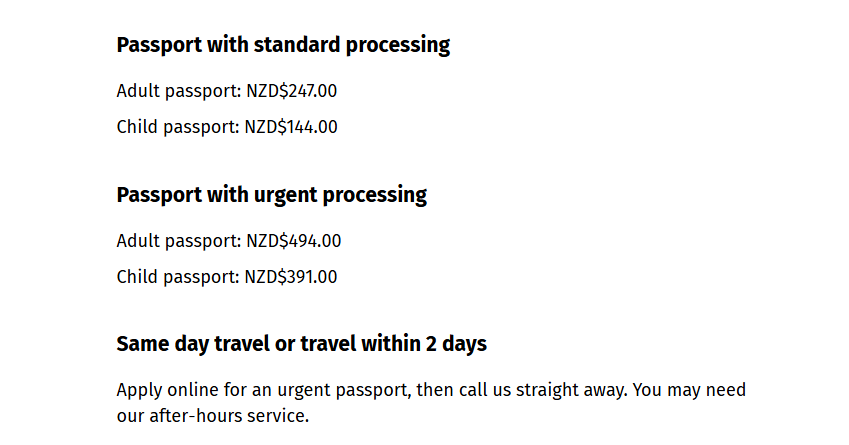Image resolution: width=849 pixels, height=445 pixels.
Task: Click 'Adult passport:' label under standard processing
Action: [x=179, y=91]
